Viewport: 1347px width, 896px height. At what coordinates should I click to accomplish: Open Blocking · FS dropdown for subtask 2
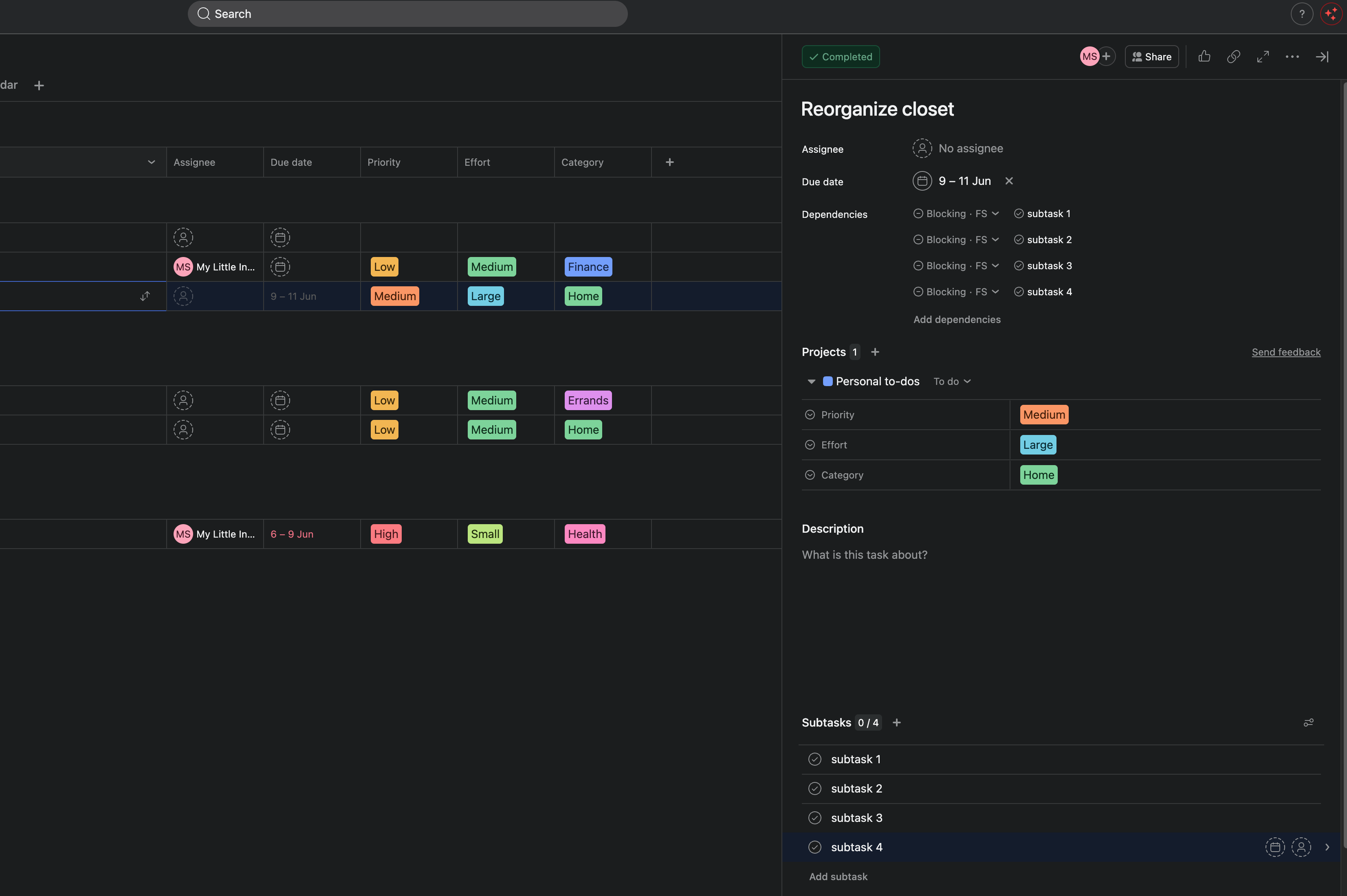[956, 240]
